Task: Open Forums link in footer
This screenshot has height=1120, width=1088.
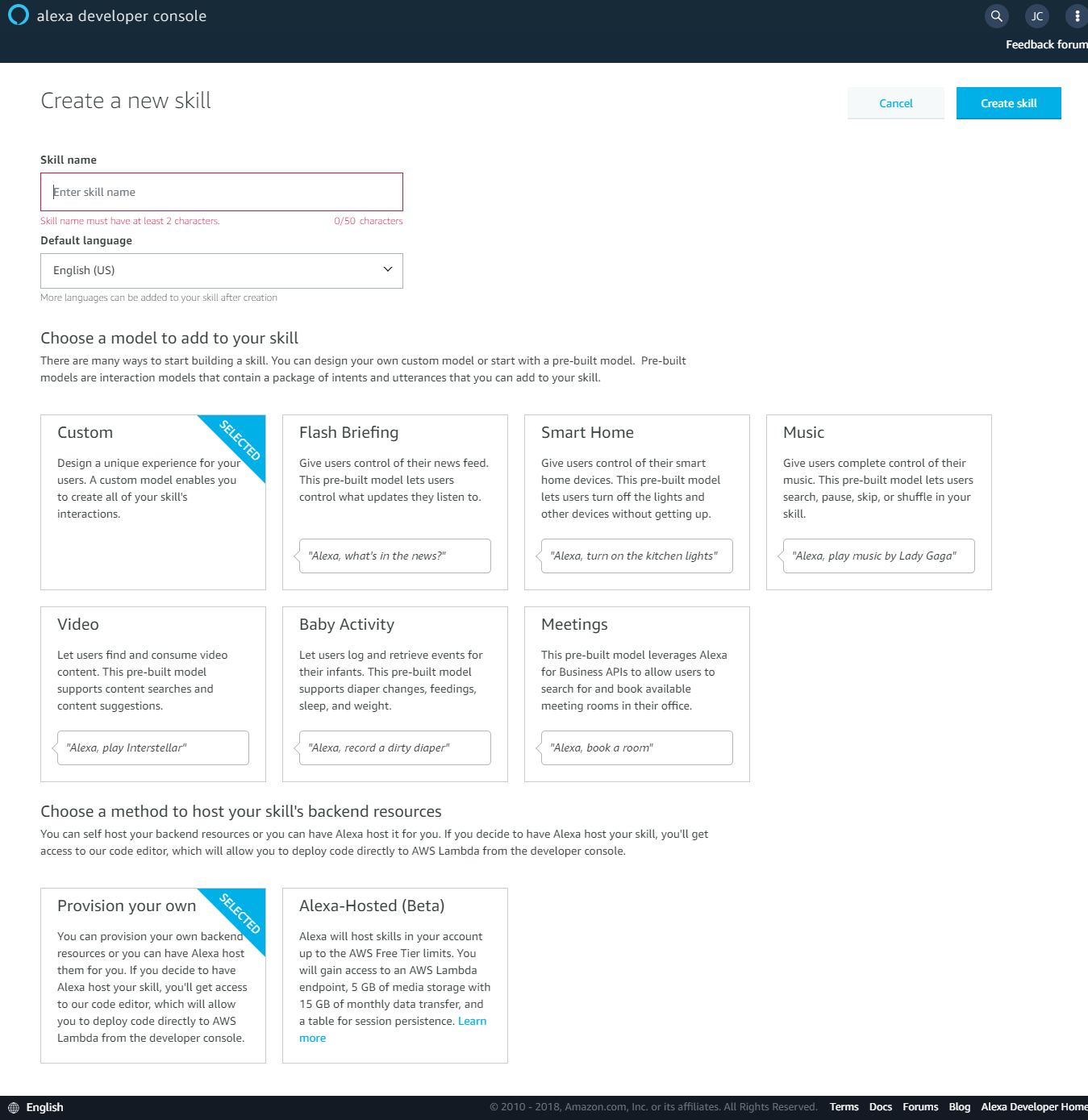Action: click(920, 1107)
